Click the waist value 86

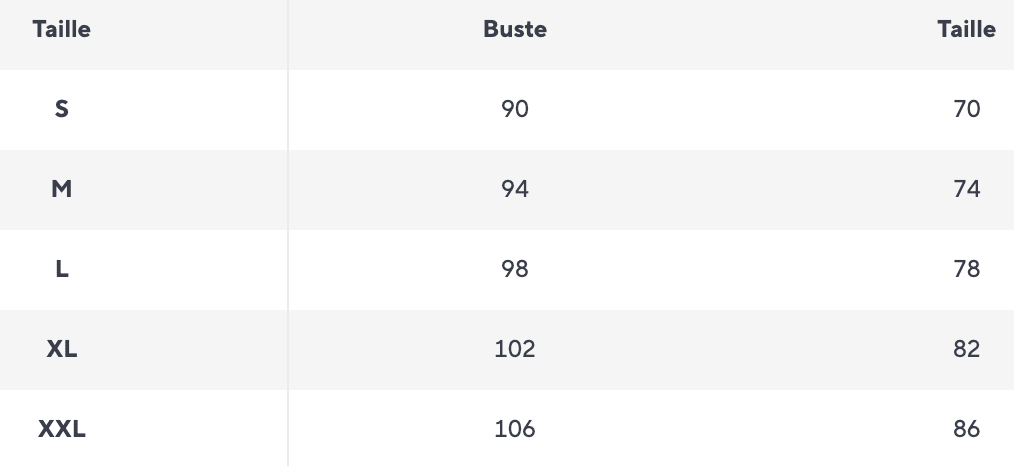click(966, 429)
